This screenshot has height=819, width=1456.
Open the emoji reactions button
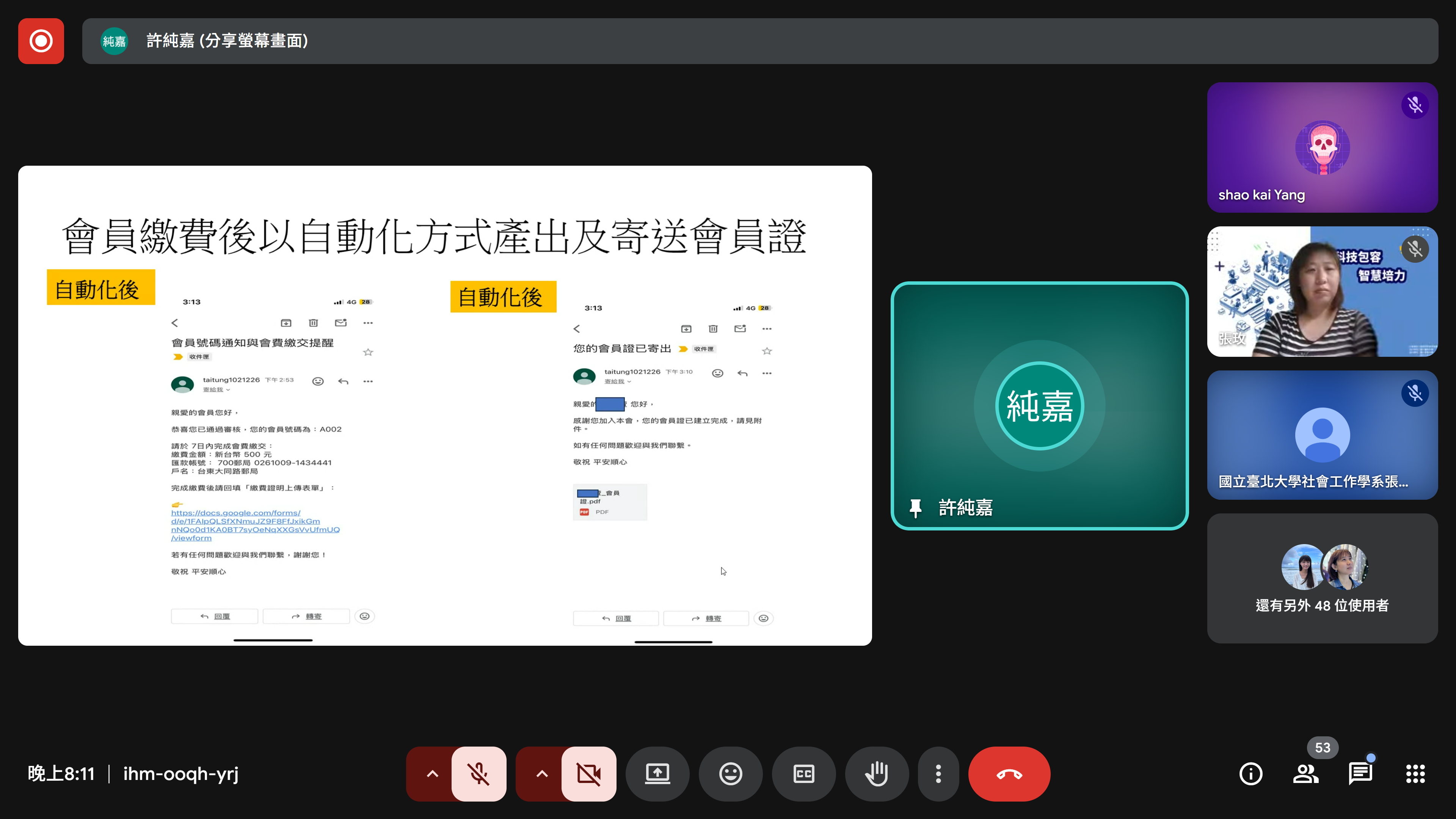point(730,773)
